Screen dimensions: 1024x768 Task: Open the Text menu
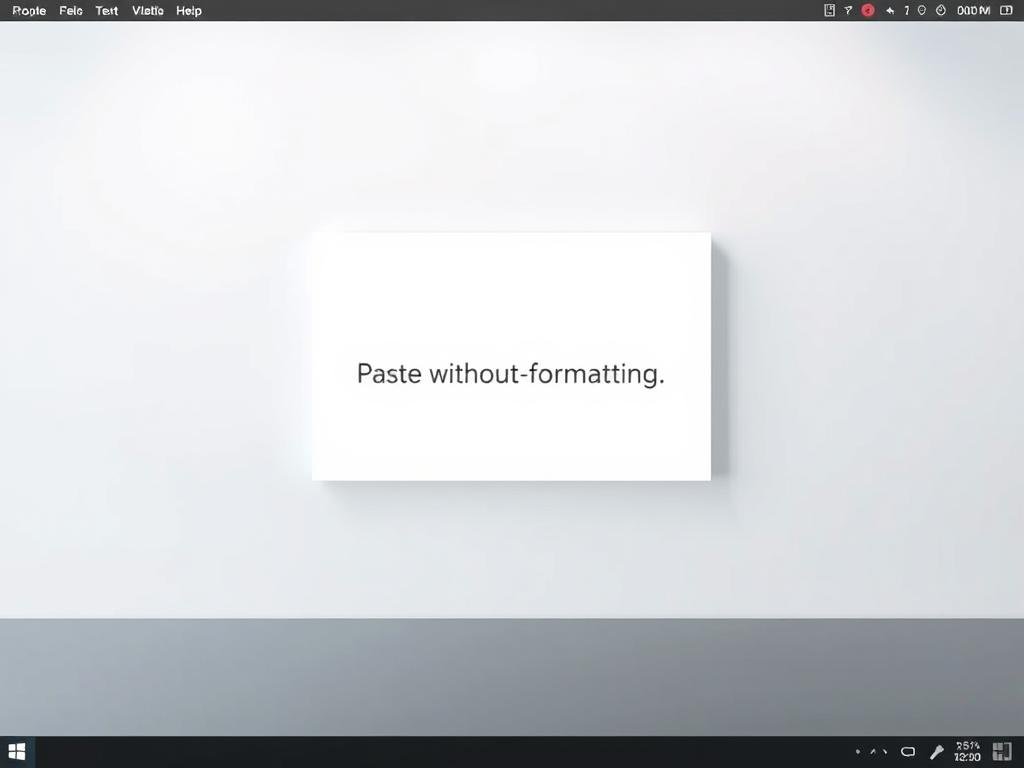[x=106, y=11]
